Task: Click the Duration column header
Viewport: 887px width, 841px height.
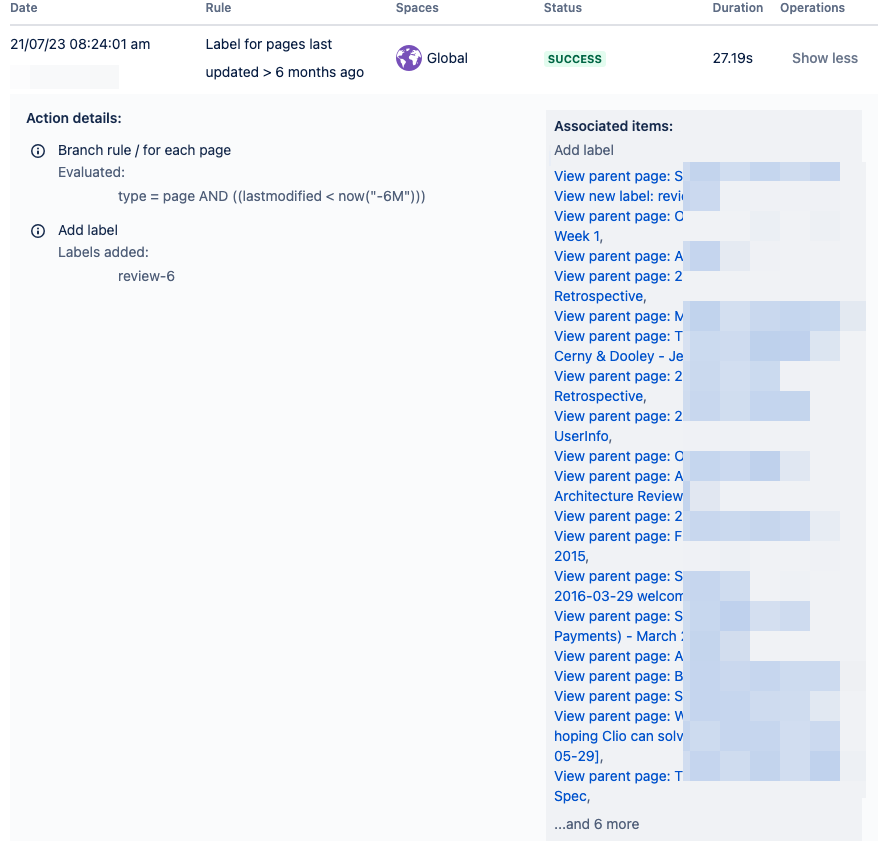Action: tap(738, 8)
